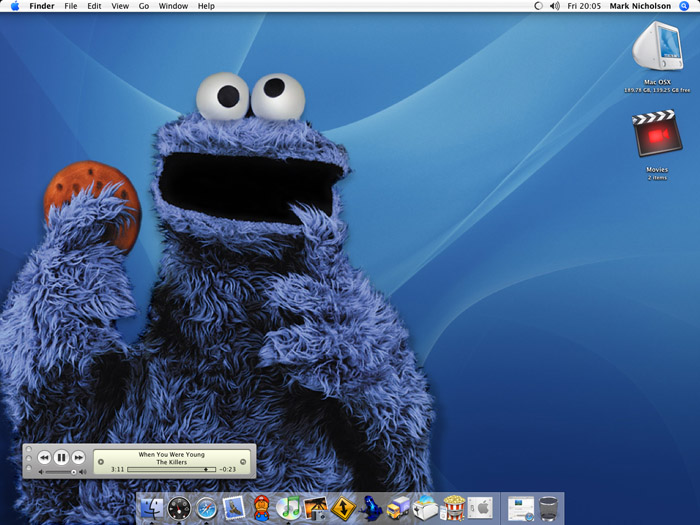The image size is (700, 525).
Task: Open the Edit menu
Action: (x=94, y=6)
